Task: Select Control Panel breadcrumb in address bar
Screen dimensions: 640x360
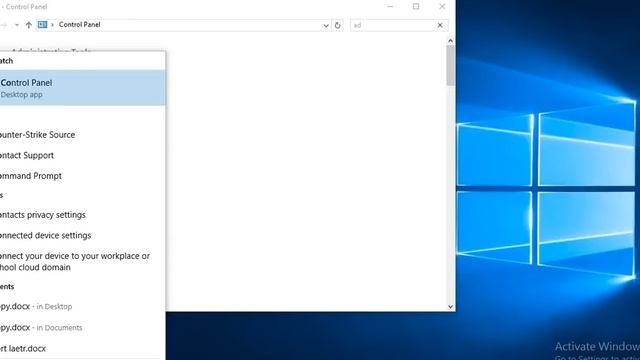Action: point(80,24)
